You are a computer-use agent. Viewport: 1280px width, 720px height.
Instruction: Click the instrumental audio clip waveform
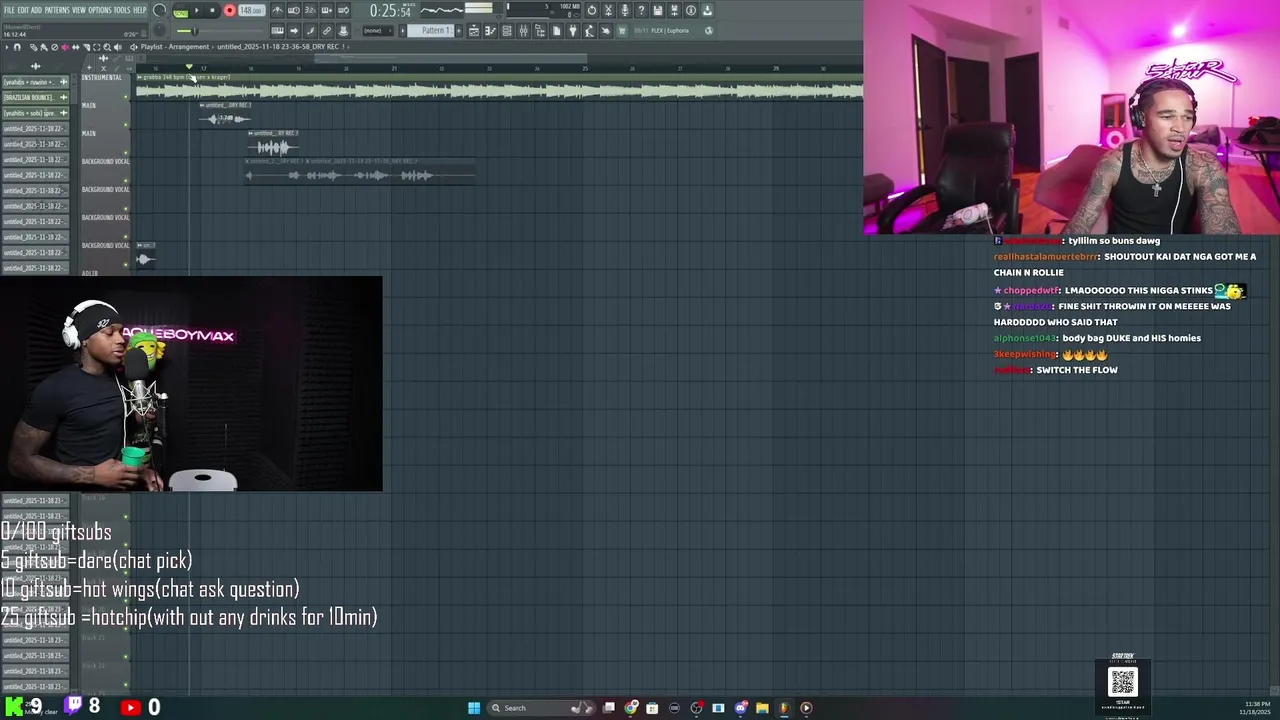coord(500,91)
